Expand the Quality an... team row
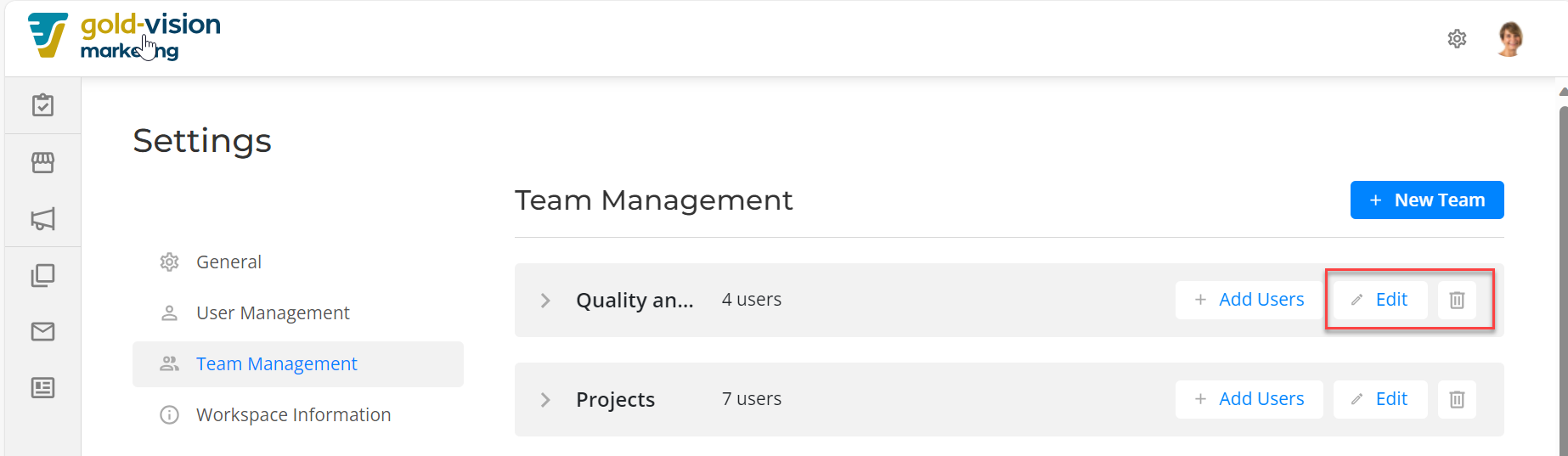Viewport: 1568px width, 456px height. (x=545, y=301)
